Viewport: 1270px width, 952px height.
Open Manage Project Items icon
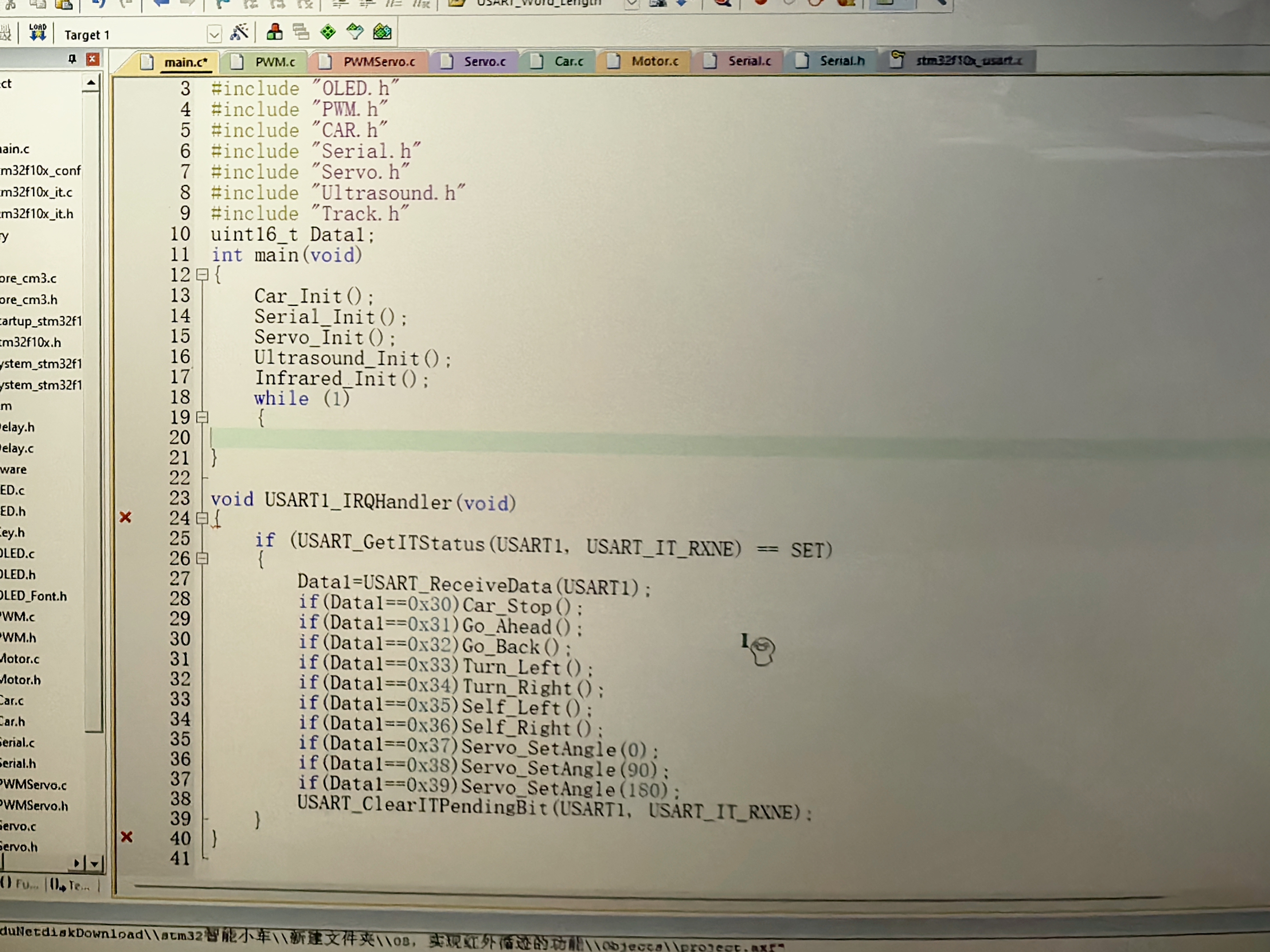274,31
